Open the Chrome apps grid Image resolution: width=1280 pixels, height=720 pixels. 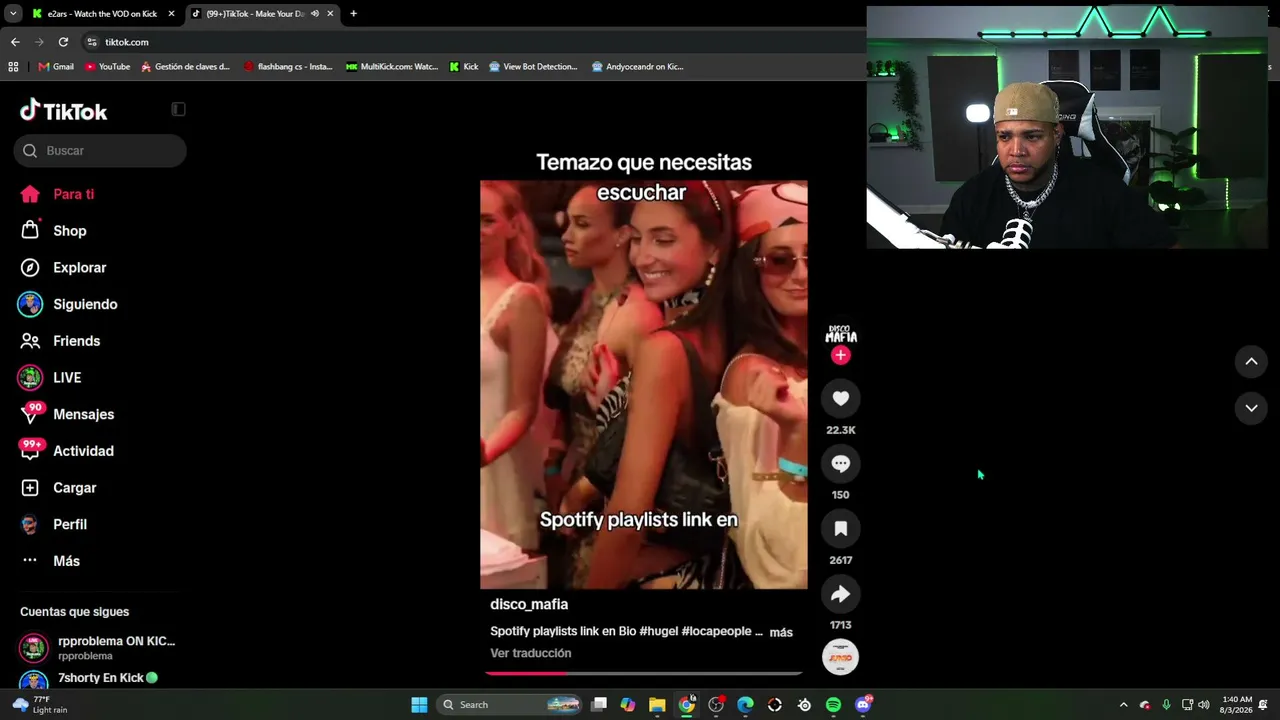(x=13, y=67)
